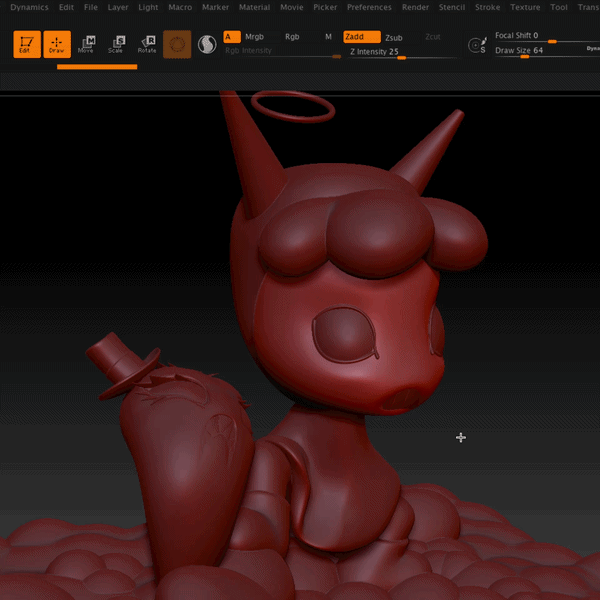Switch to Scale mode

tap(116, 44)
